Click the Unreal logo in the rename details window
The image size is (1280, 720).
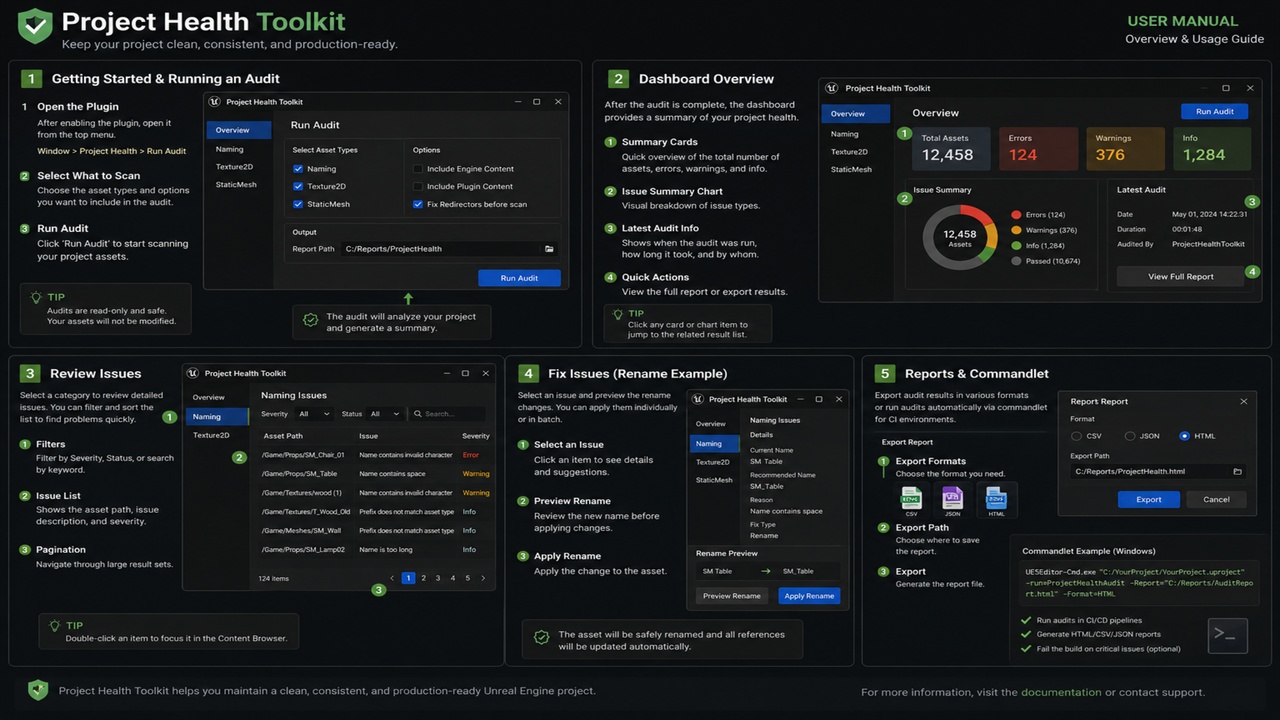point(698,399)
